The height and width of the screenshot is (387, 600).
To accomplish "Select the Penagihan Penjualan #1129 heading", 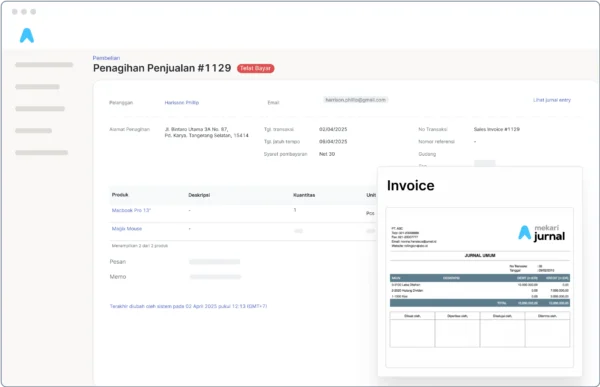I will (x=162, y=68).
